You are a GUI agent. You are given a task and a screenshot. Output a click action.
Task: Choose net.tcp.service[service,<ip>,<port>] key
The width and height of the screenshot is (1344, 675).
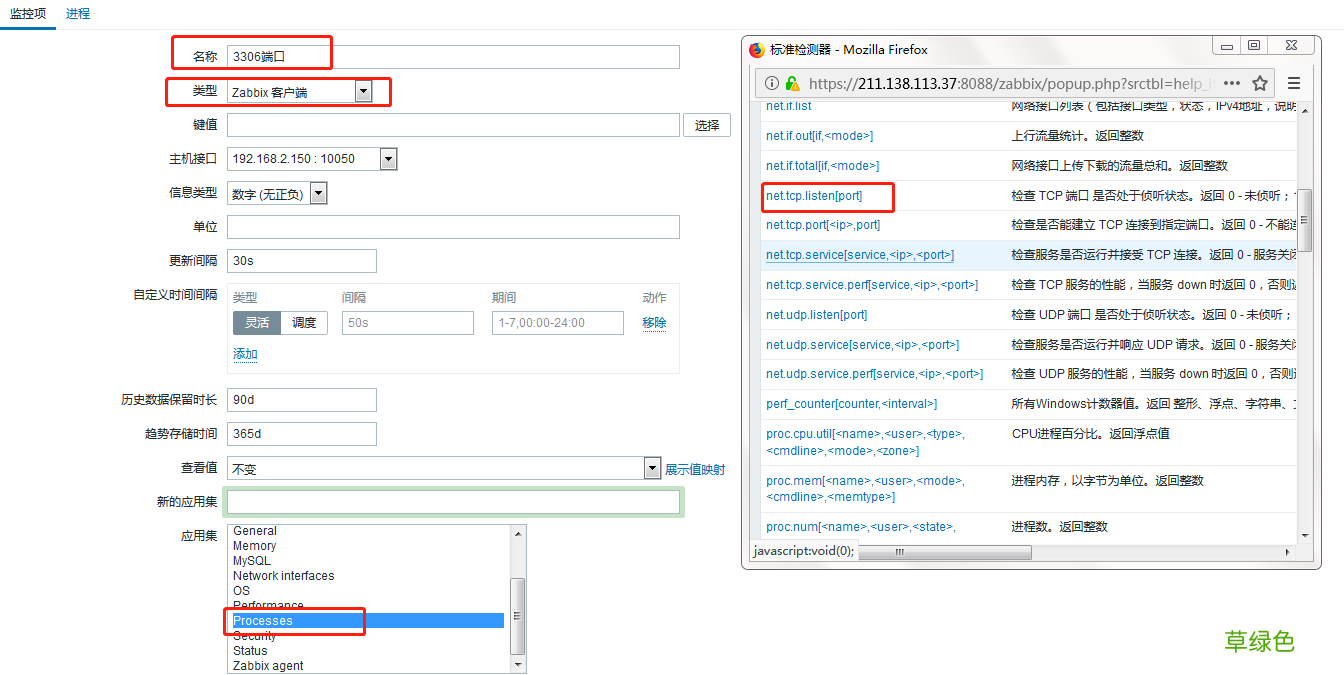[x=860, y=255]
